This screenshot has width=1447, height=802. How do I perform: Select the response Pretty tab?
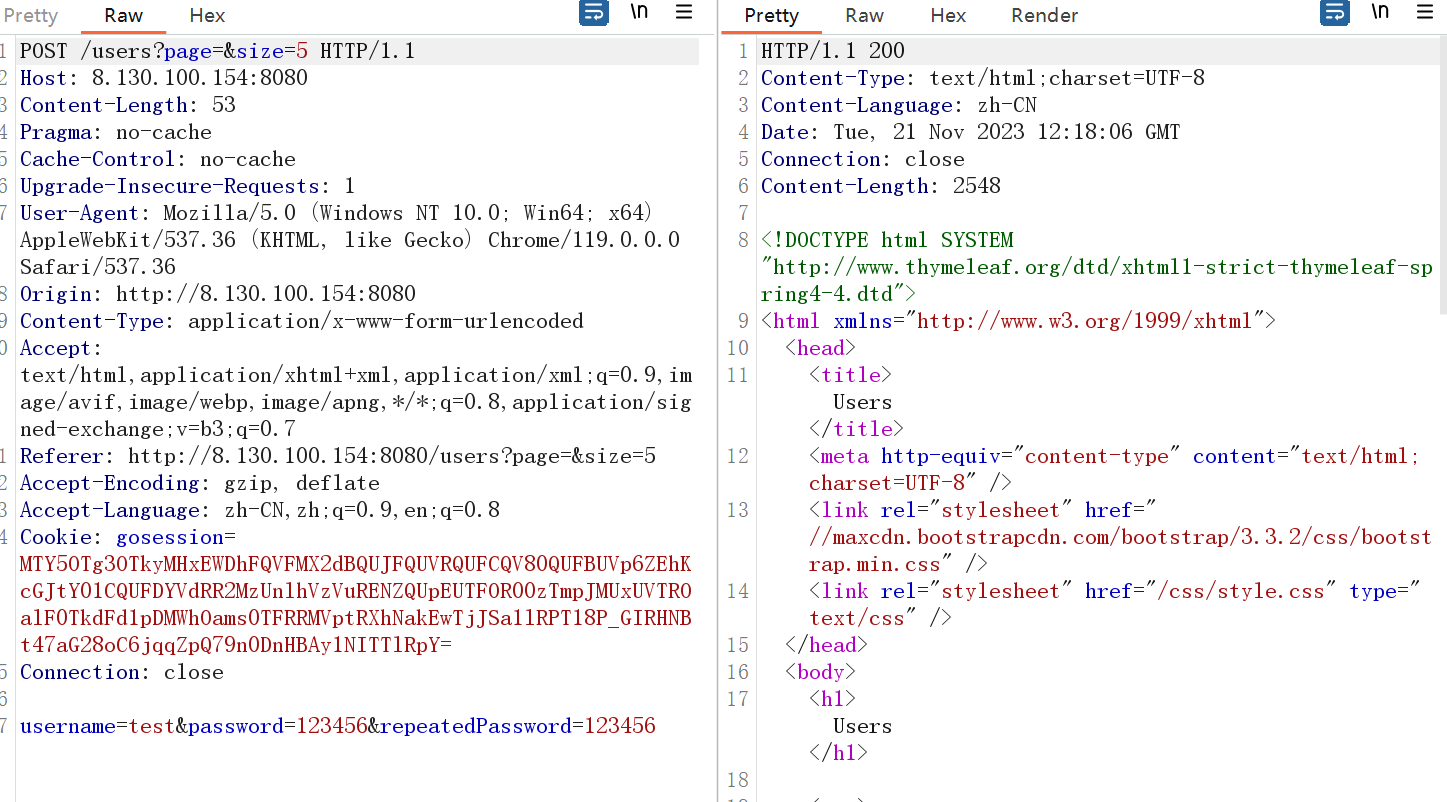tap(771, 15)
